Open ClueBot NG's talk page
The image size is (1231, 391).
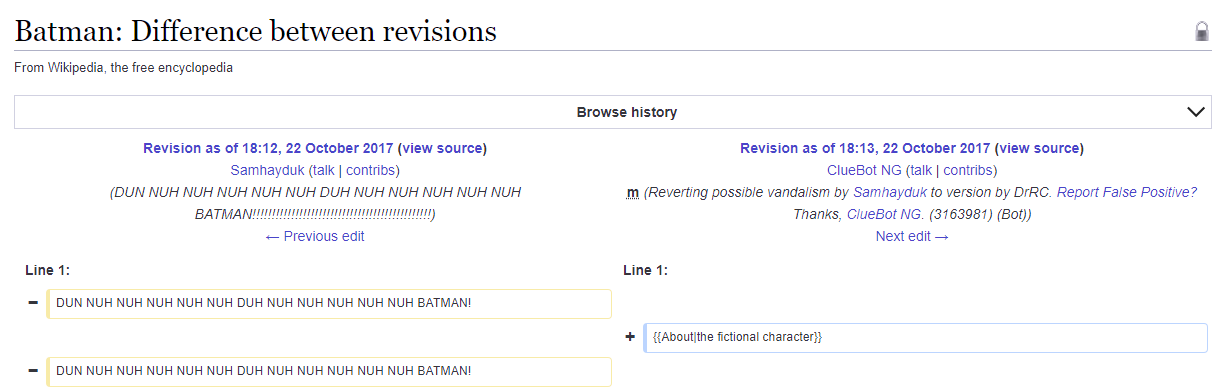(920, 170)
